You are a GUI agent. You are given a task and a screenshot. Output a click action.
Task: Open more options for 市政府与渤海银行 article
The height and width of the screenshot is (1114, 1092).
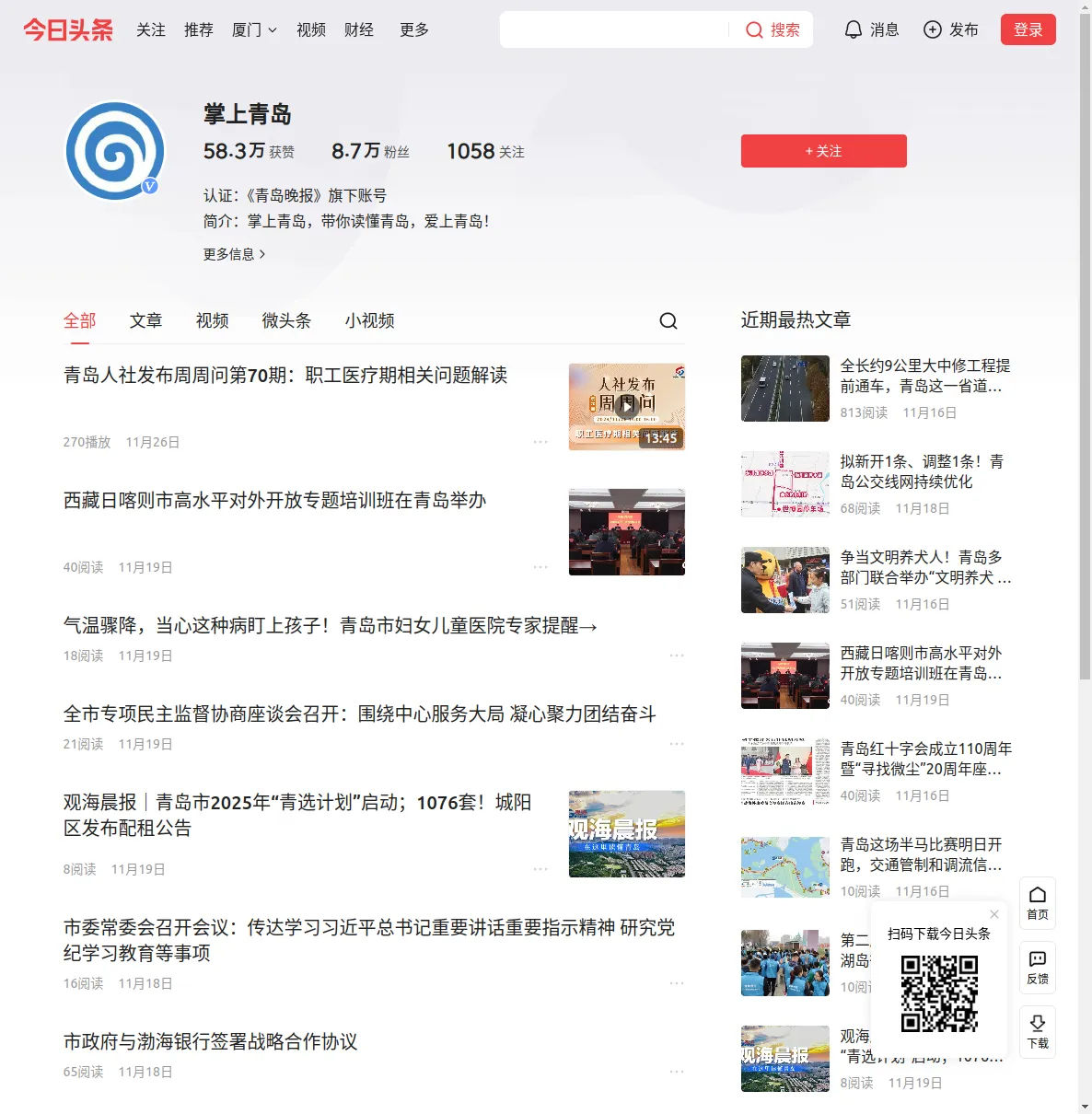(x=677, y=1072)
